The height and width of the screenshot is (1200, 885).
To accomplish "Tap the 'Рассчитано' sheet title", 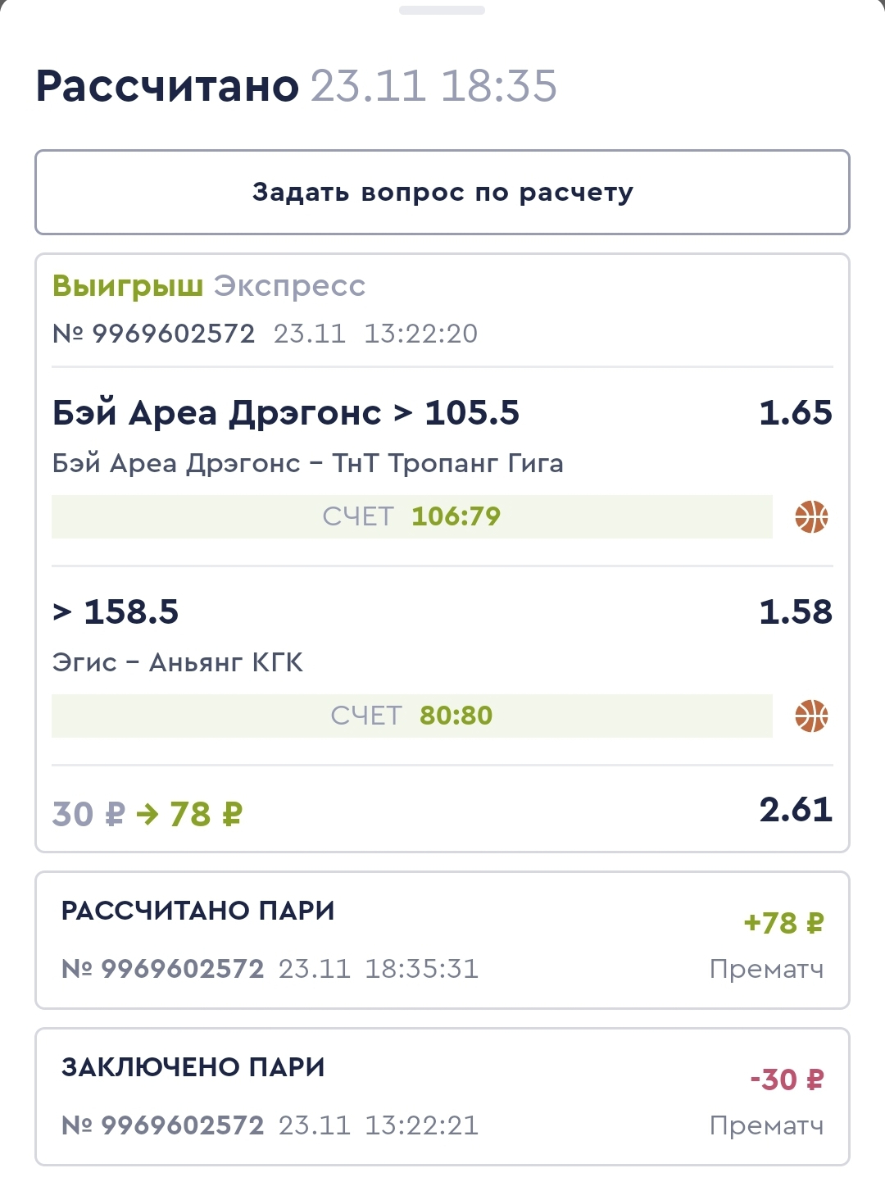I will 167,87.
